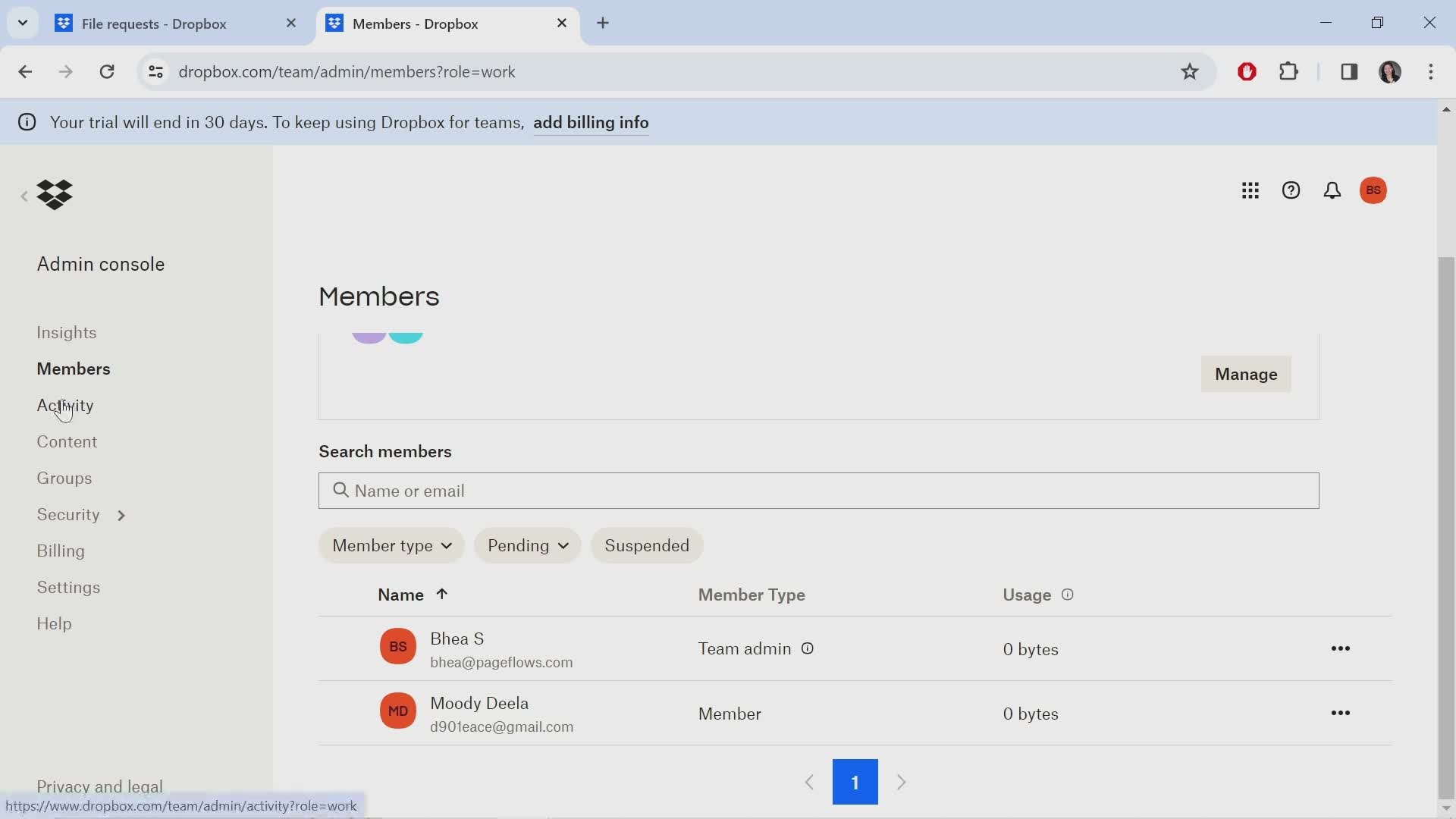Viewport: 1456px width, 819px height.
Task: Collapse sidebar using the back chevron
Action: point(24,196)
